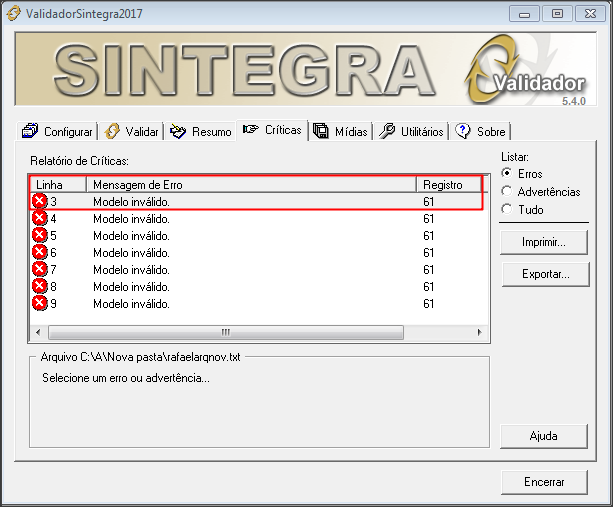Sort by the Linha column header
Screen dimensions: 613x507
point(58,185)
